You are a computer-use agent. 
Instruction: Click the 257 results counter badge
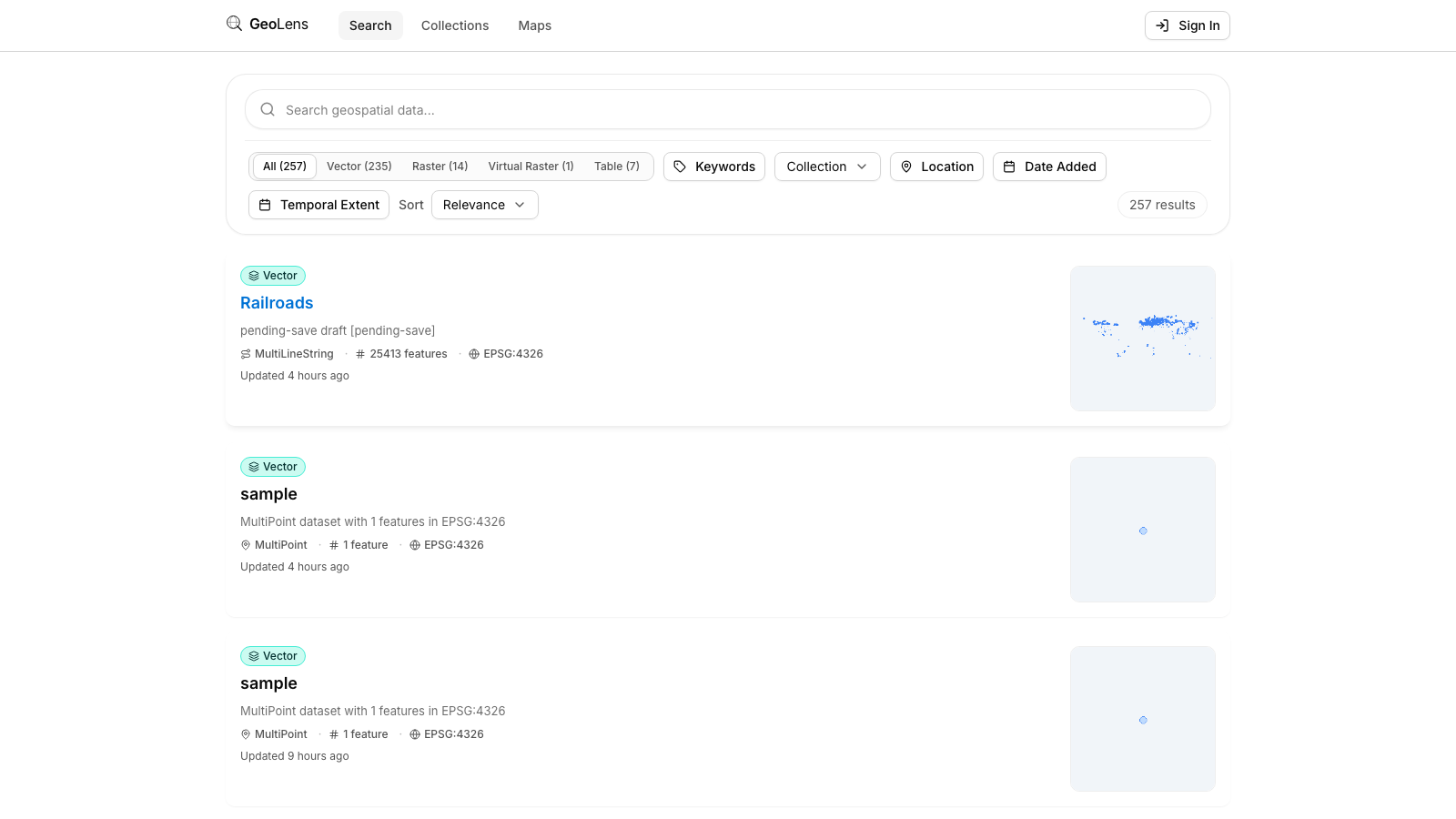point(1162,205)
